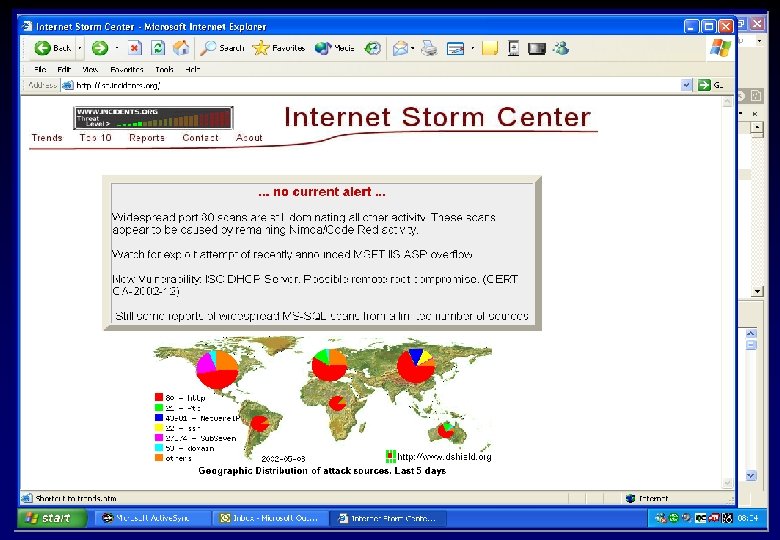
Task: Go to next page with Forward arrow
Action: (x=100, y=48)
